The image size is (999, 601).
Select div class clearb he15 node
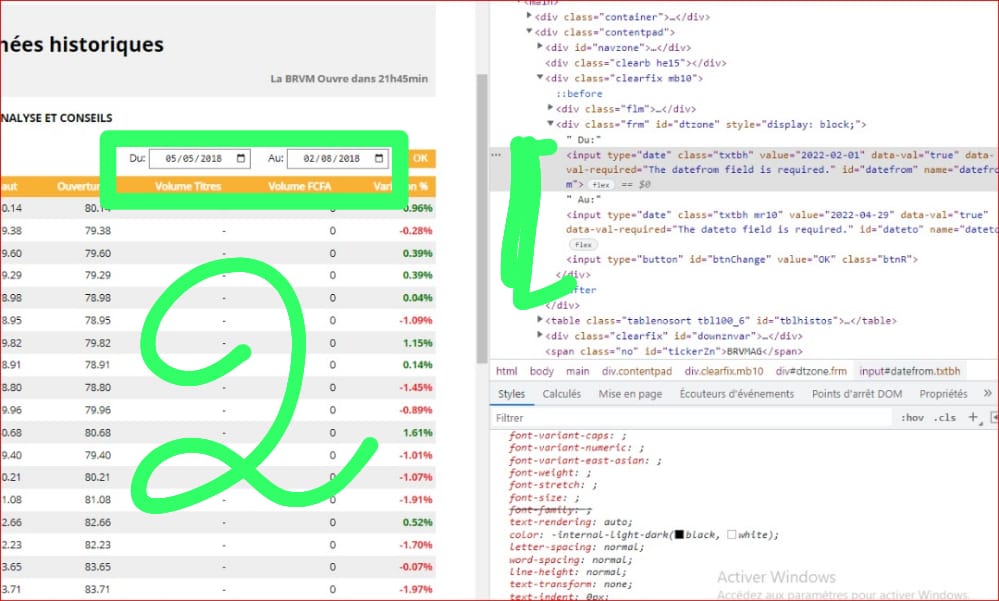tap(635, 63)
